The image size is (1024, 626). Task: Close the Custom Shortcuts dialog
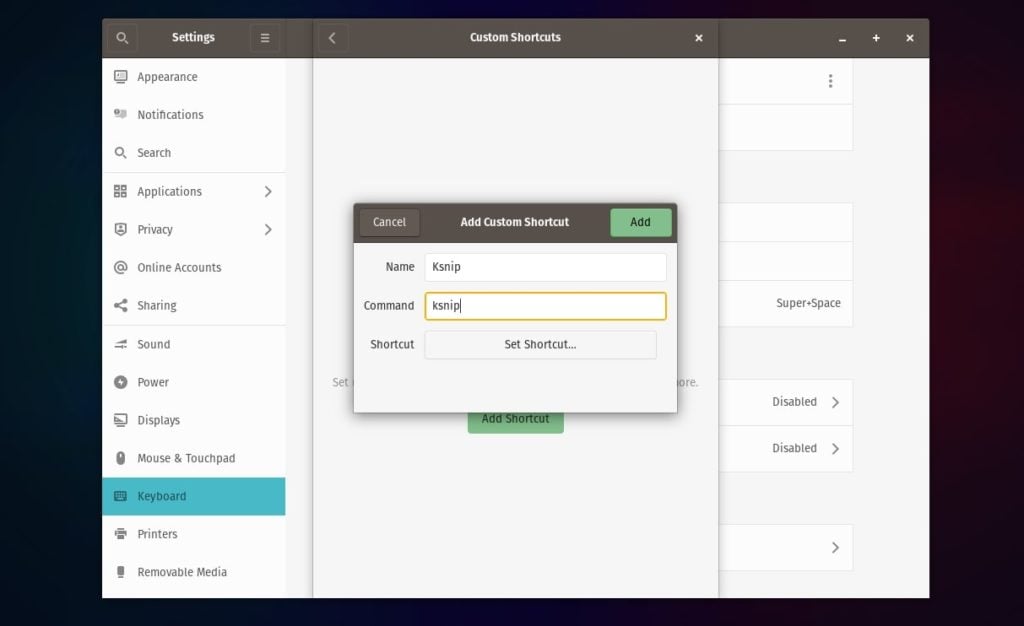click(698, 38)
